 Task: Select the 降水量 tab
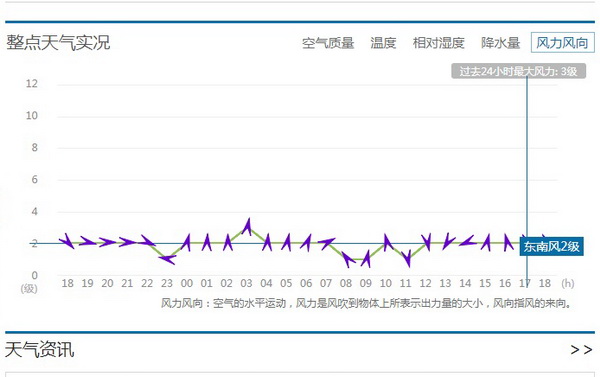coord(501,43)
